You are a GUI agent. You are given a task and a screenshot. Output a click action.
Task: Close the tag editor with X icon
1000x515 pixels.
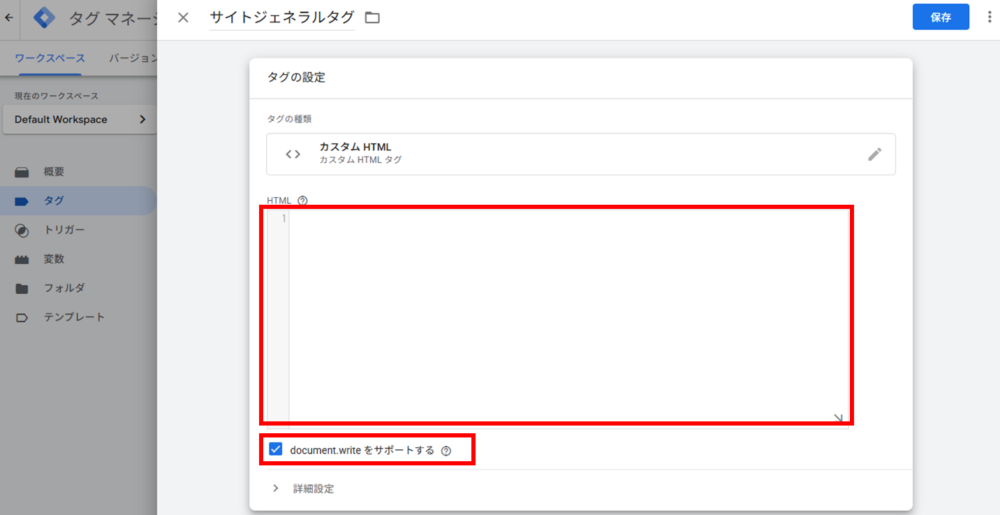[x=183, y=17]
